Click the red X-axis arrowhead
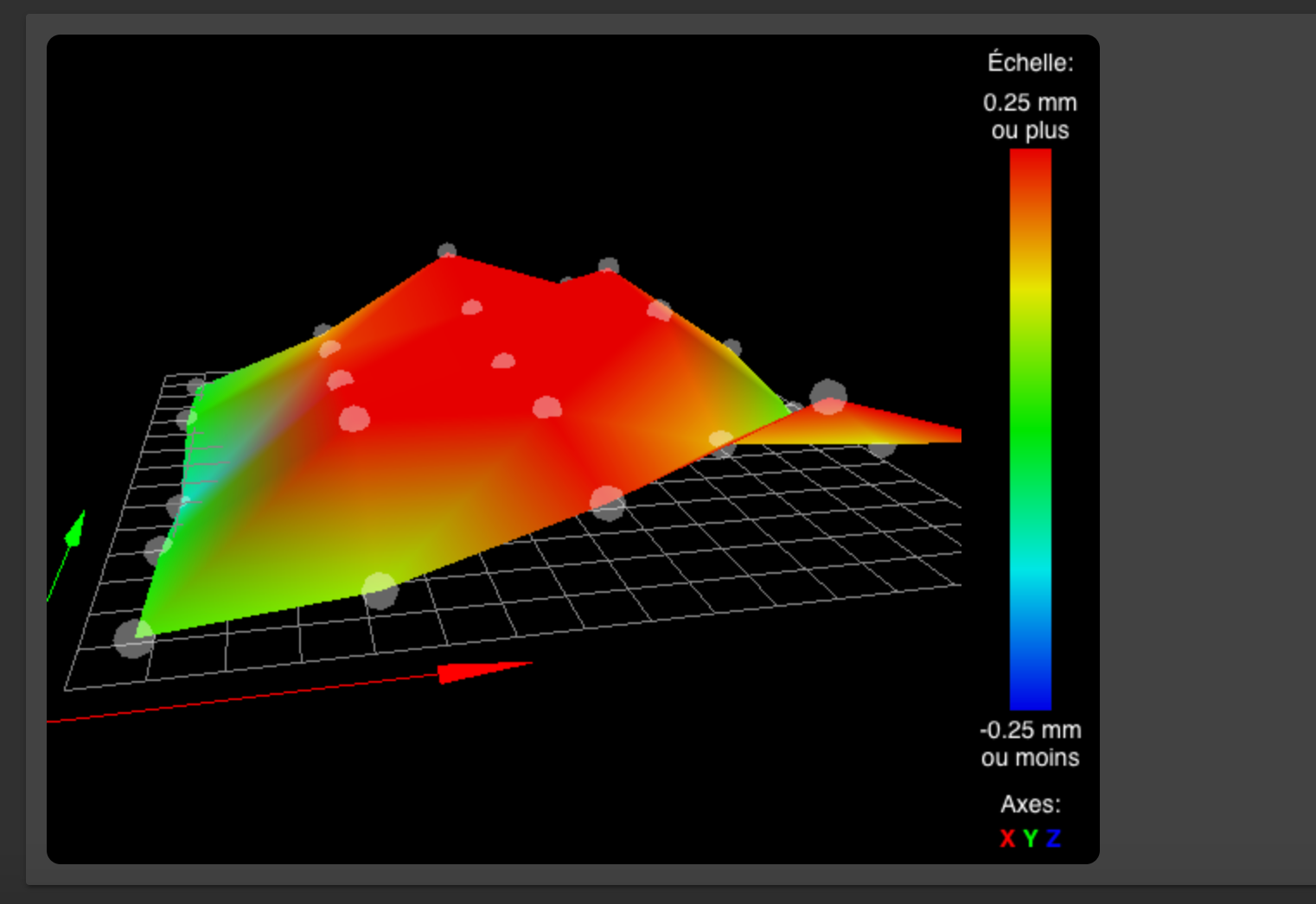Screen dimensions: 1316x904 pyautogui.click(x=484, y=672)
